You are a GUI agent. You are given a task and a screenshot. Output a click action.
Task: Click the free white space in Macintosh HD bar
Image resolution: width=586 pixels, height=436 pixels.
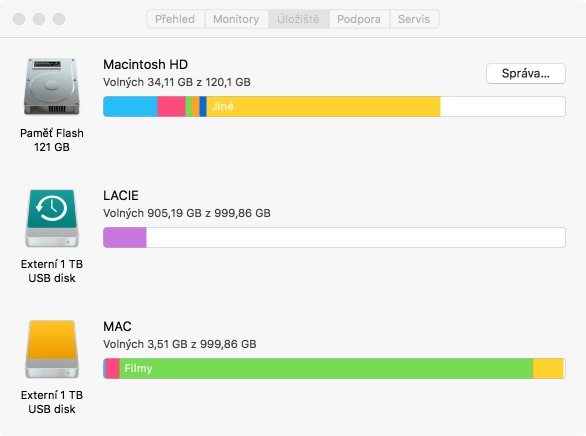(x=503, y=106)
